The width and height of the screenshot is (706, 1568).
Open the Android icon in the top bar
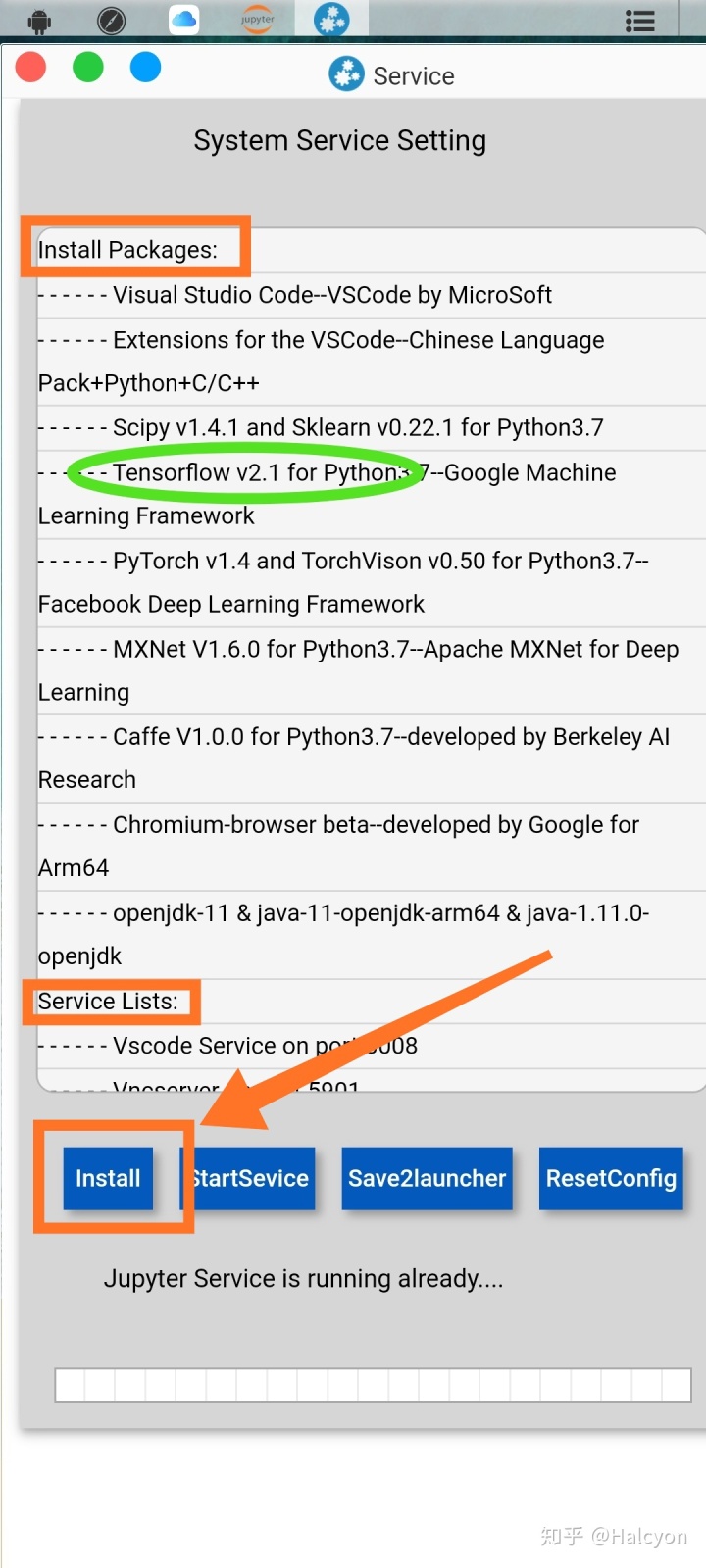[39, 19]
